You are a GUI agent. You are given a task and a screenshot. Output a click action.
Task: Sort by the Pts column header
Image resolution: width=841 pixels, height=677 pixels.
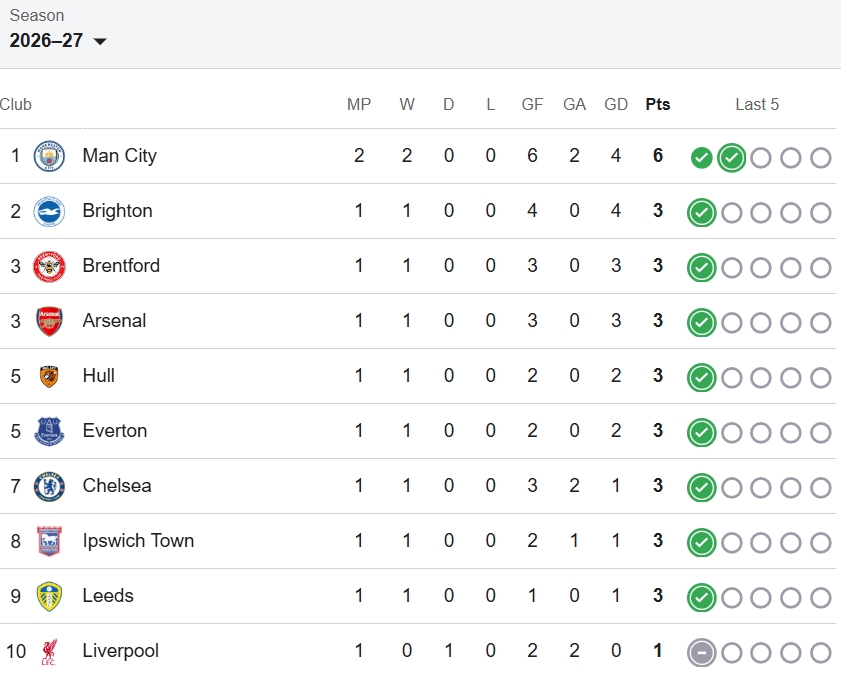tap(658, 104)
